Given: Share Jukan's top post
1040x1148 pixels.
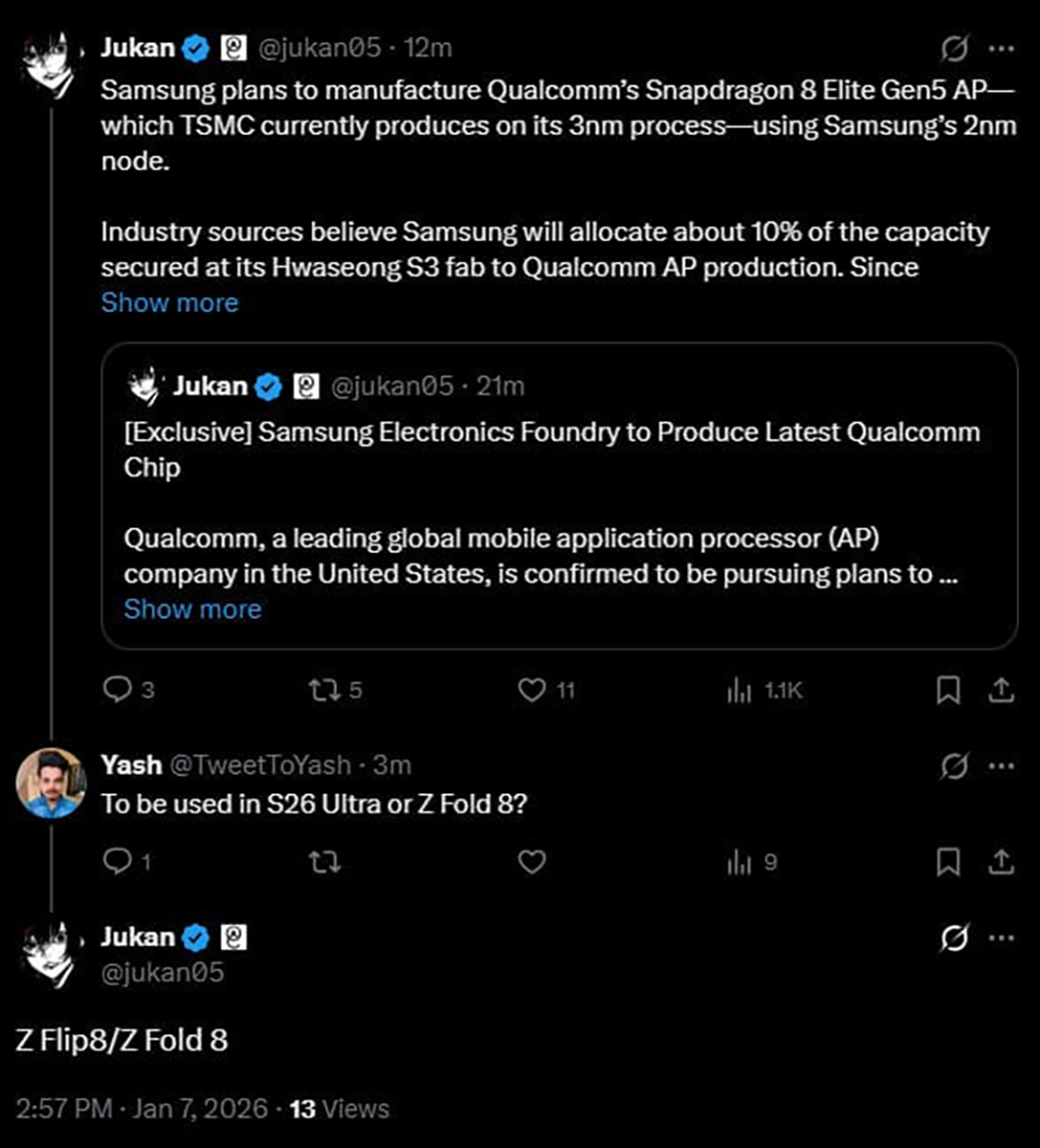Looking at the screenshot, I should point(1001,690).
